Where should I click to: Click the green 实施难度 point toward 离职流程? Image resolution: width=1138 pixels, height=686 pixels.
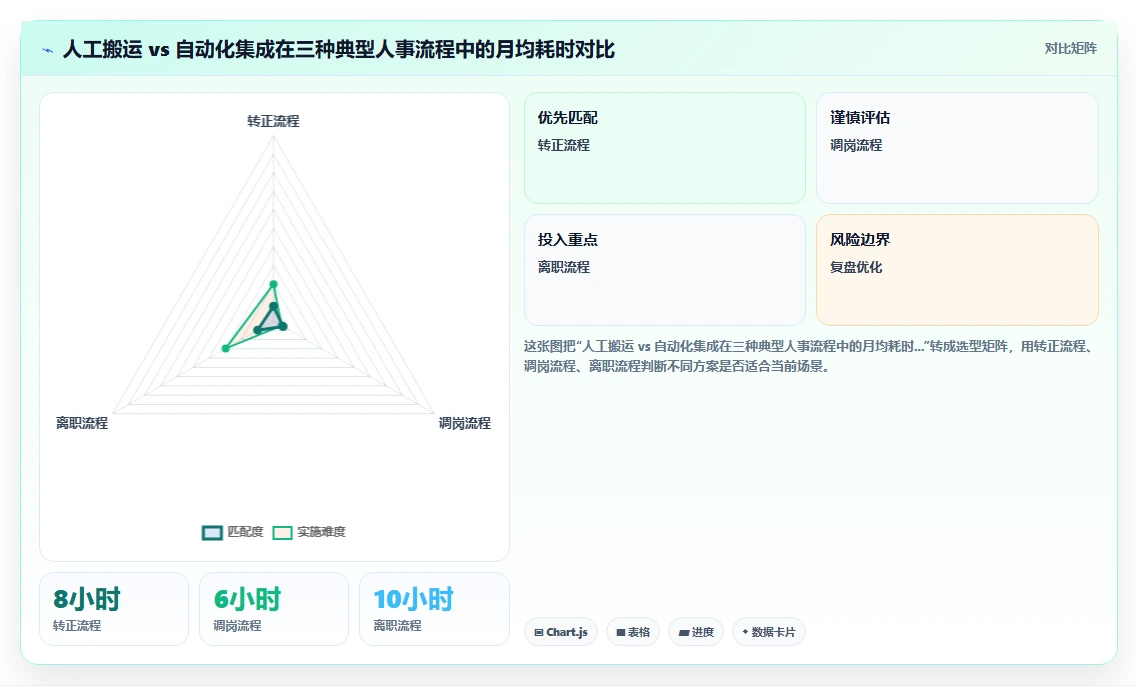click(226, 348)
